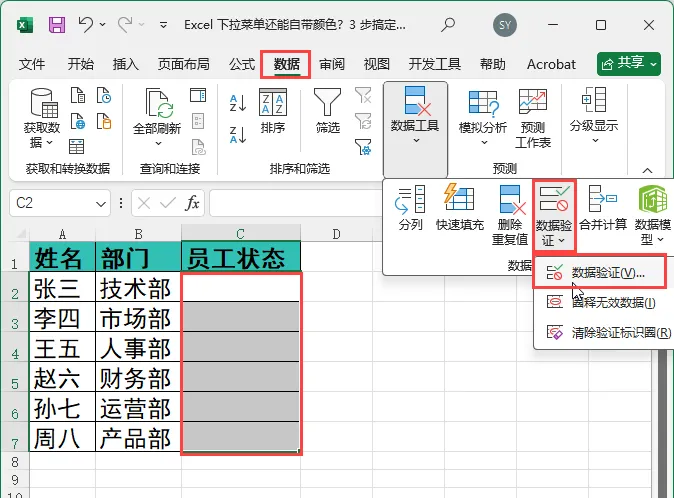Click the green 共享 share button

coord(628,64)
